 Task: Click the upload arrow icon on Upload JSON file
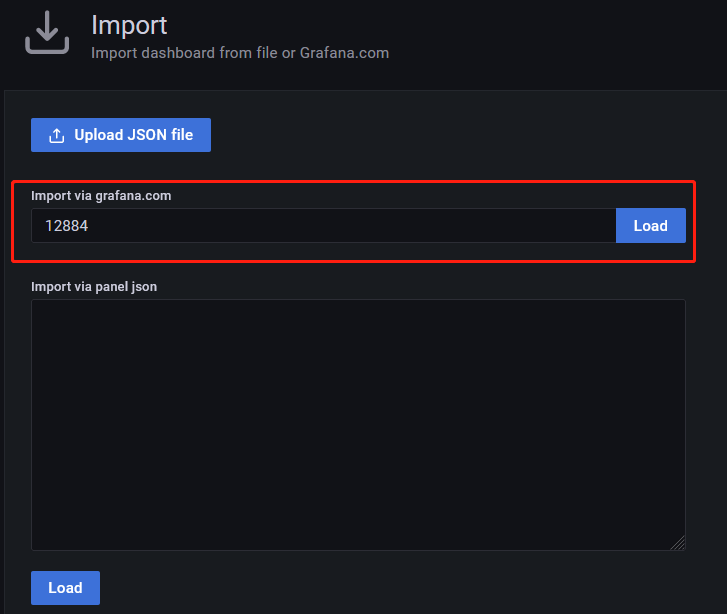[x=56, y=136]
